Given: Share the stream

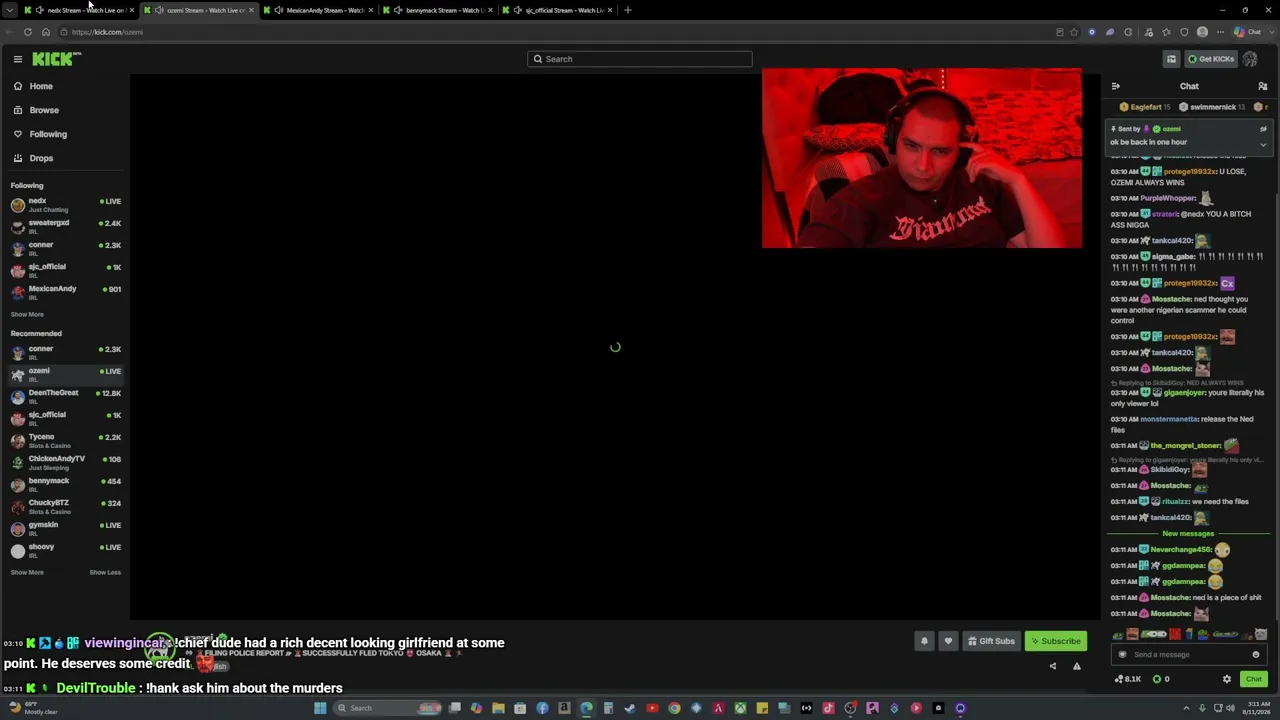Looking at the screenshot, I should 1052,666.
